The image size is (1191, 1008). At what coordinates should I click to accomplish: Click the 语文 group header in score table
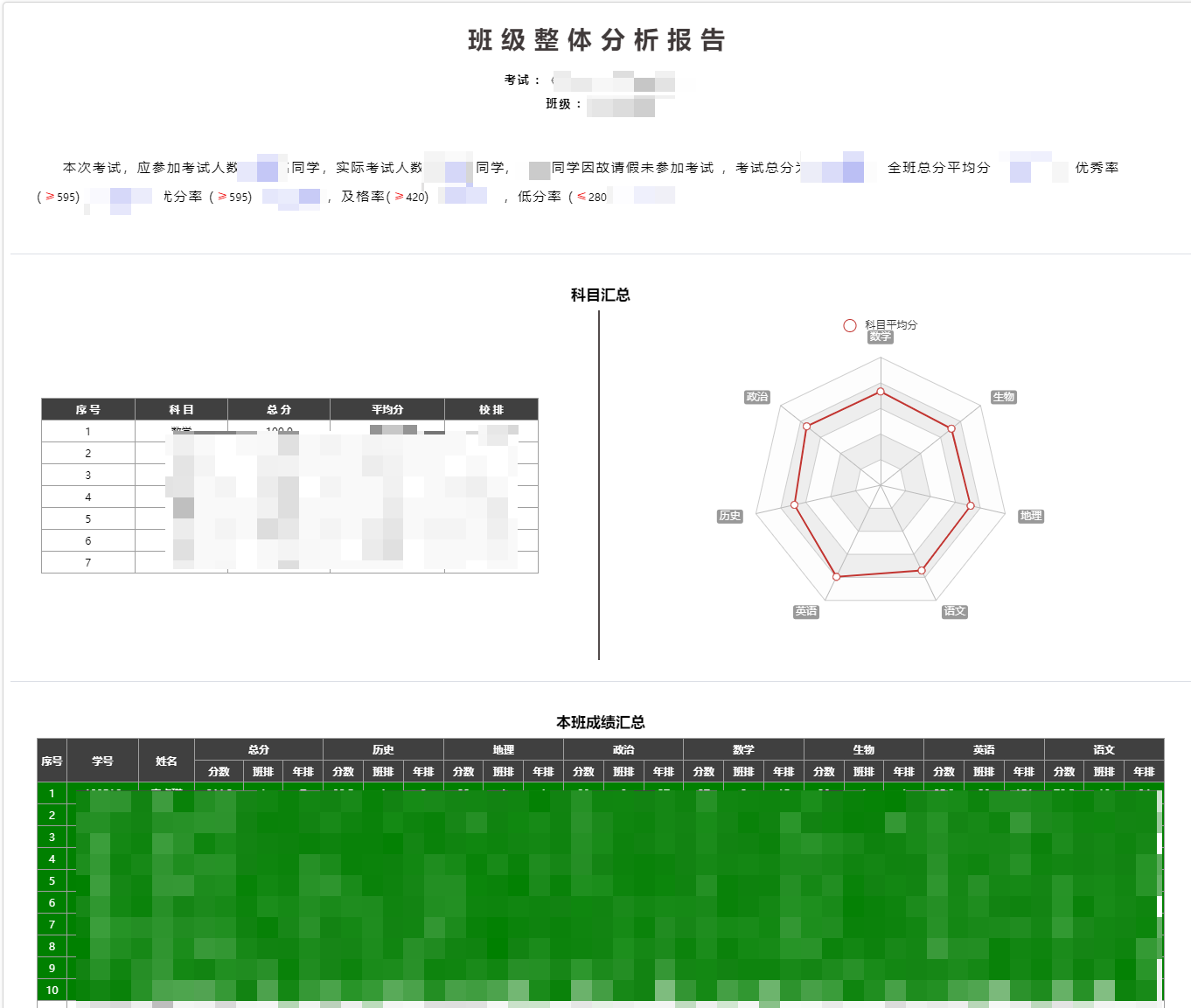(x=1104, y=749)
